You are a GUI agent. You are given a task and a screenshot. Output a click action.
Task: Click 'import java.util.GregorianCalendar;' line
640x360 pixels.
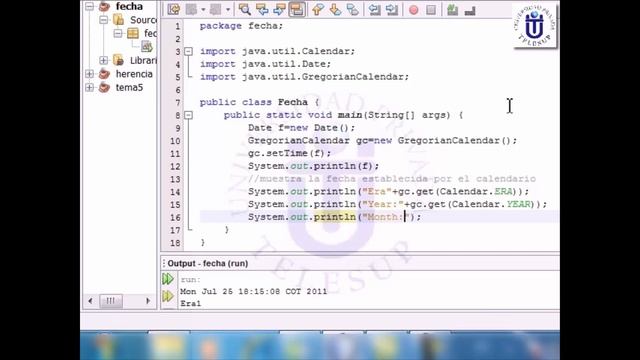tap(304, 77)
